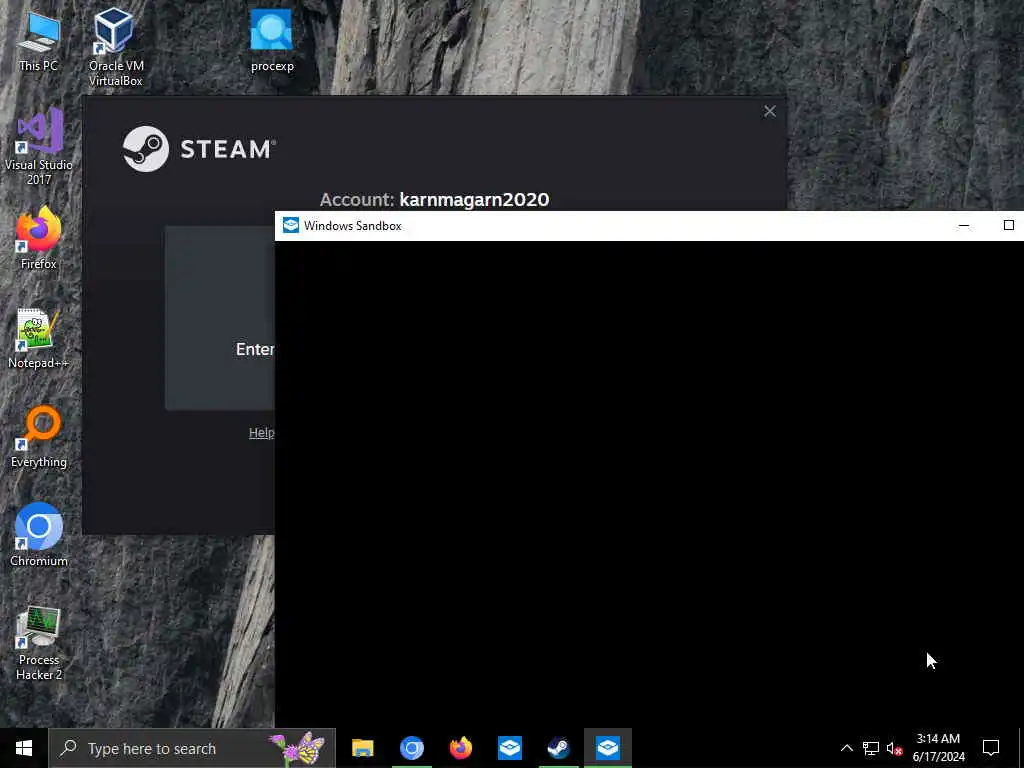Image resolution: width=1024 pixels, height=768 pixels.
Task: Select the Notepad++ desktop shortcut
Action: pyautogui.click(x=39, y=338)
